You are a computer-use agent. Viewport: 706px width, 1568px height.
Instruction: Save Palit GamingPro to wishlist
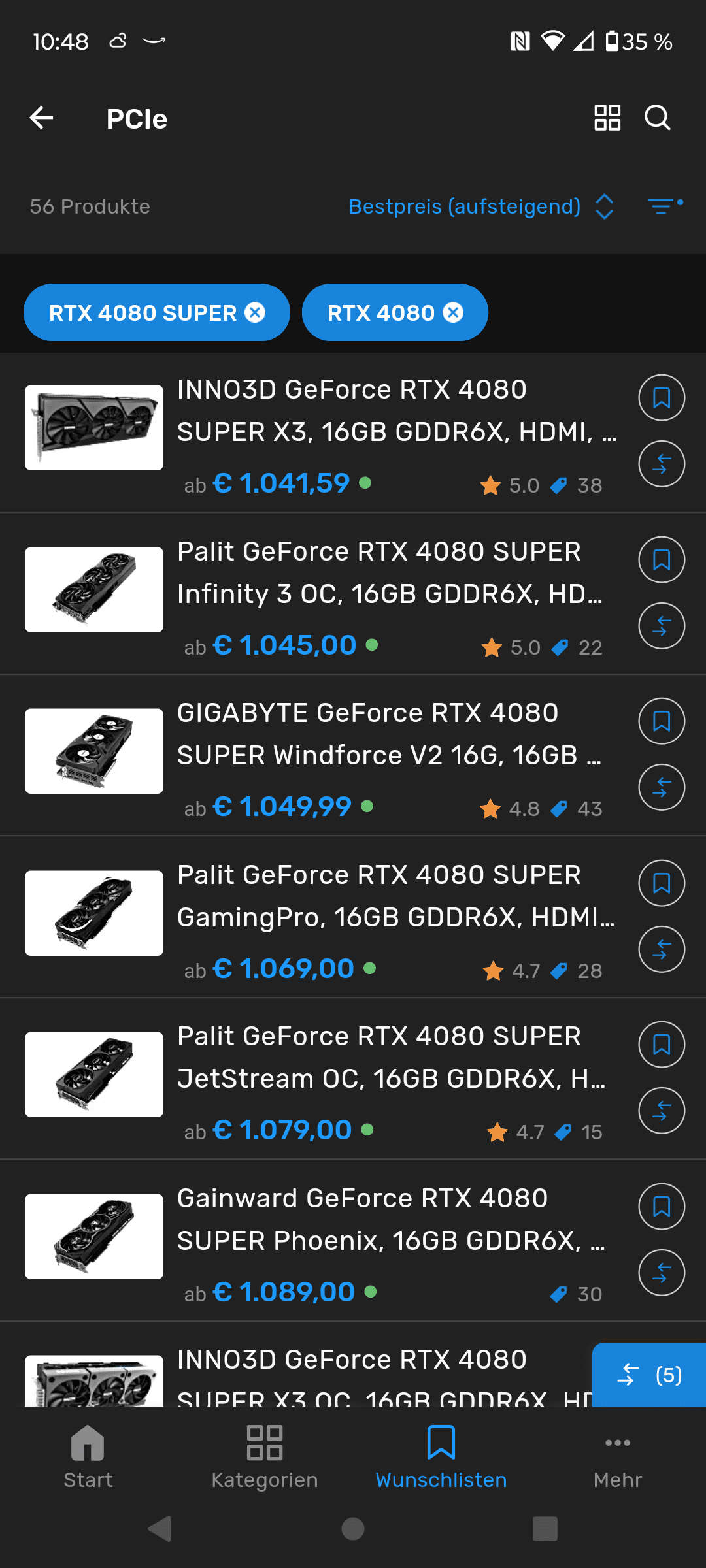[662, 883]
